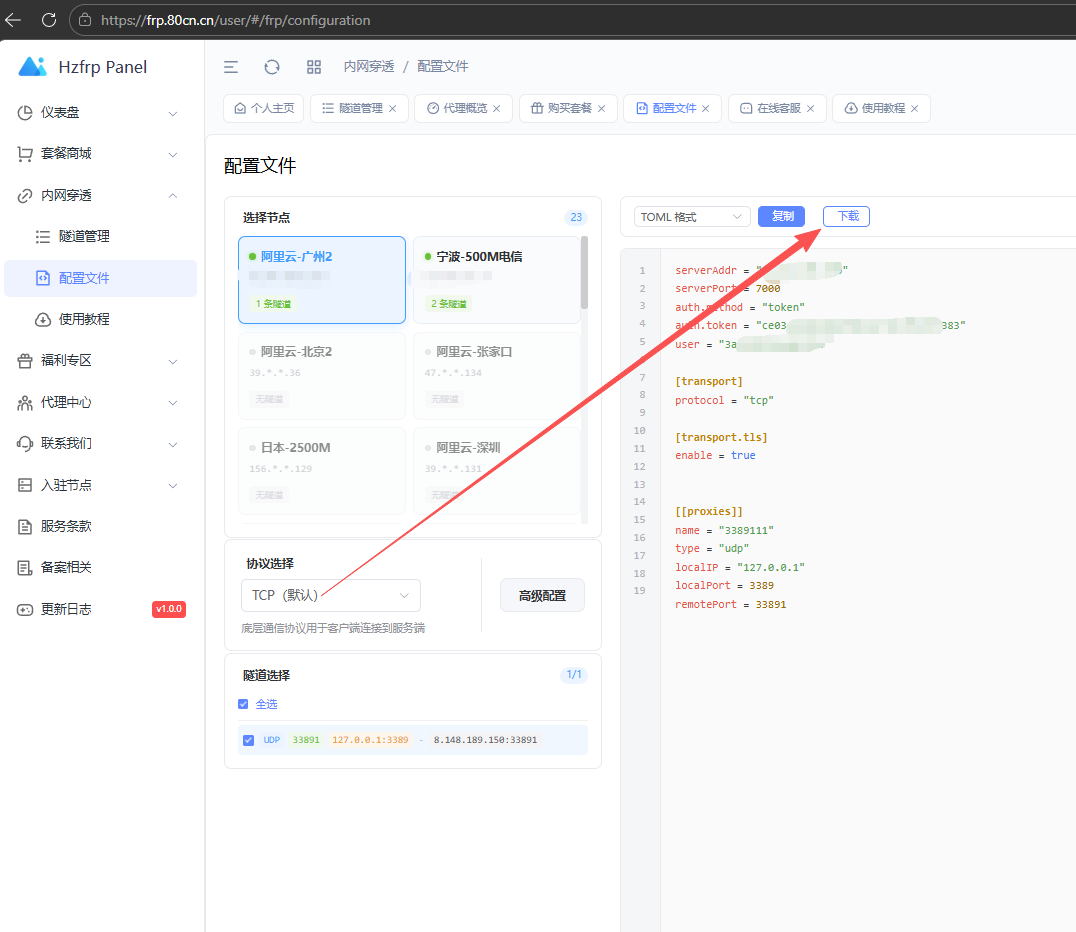The height and width of the screenshot is (932, 1076).
Task: Close the 代理概览 tab
Action: [497, 108]
